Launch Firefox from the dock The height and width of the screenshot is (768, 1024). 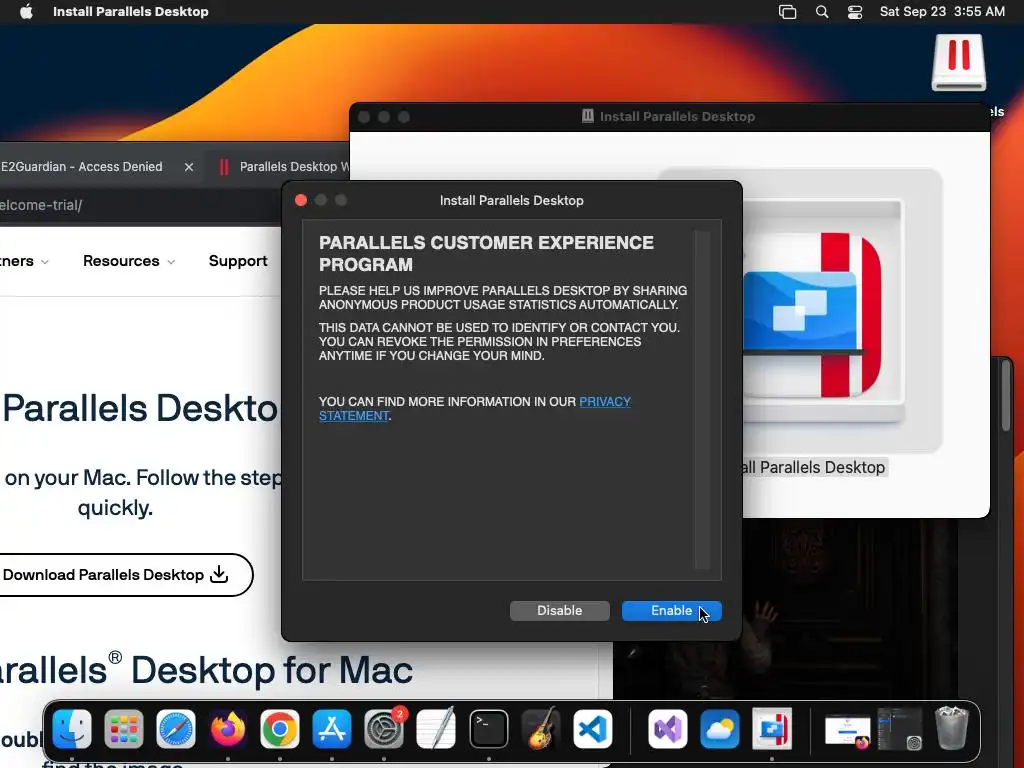228,729
